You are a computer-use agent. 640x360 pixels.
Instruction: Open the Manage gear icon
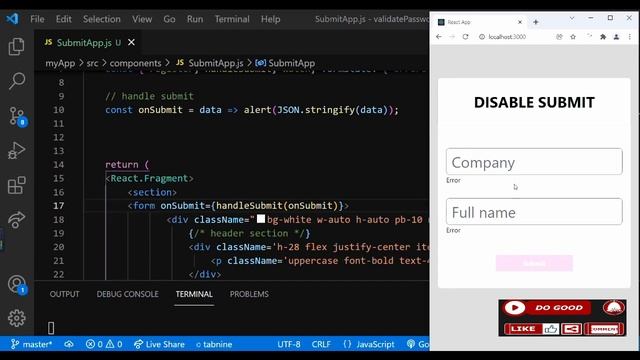[x=17, y=318]
